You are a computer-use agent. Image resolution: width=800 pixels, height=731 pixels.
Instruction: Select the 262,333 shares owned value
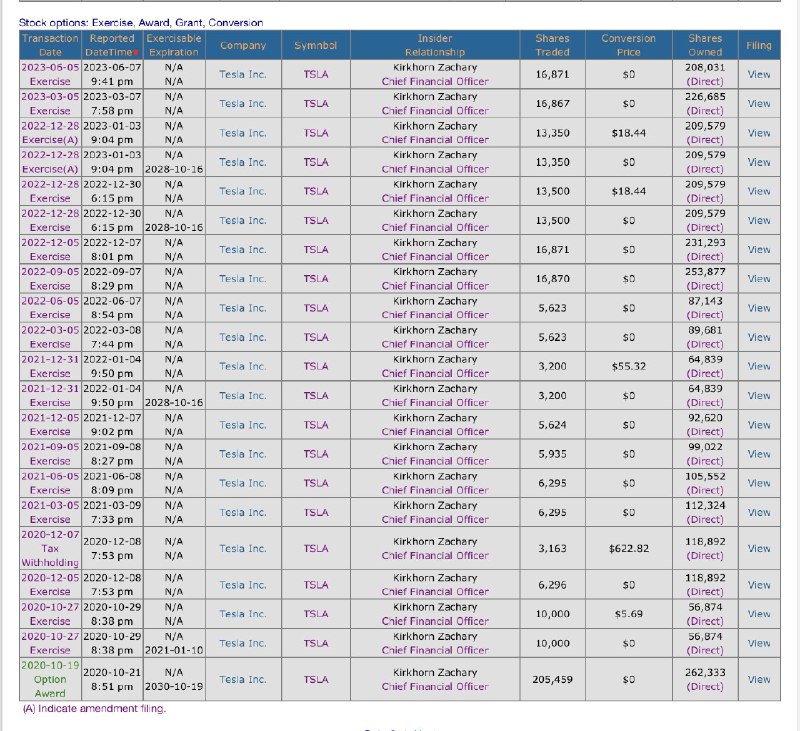[x=705, y=672]
